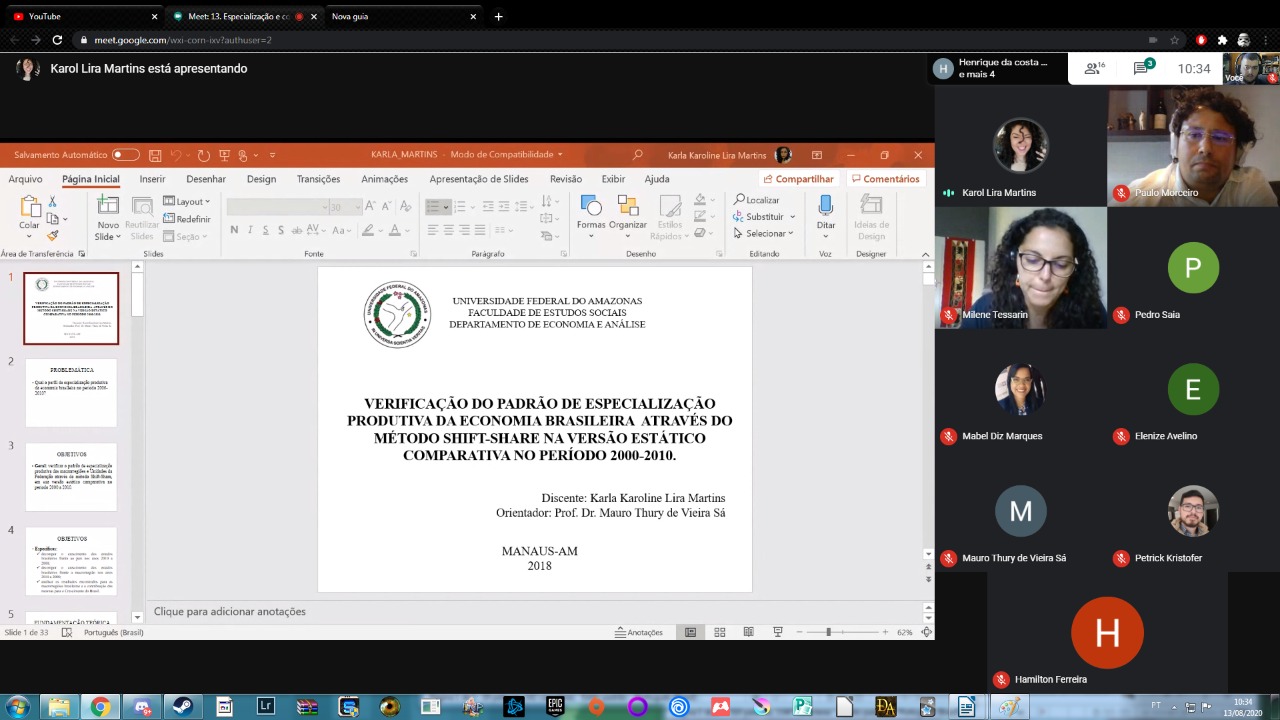Open the Design ribbon tab
Viewport: 1280px width, 720px height.
tap(261, 179)
